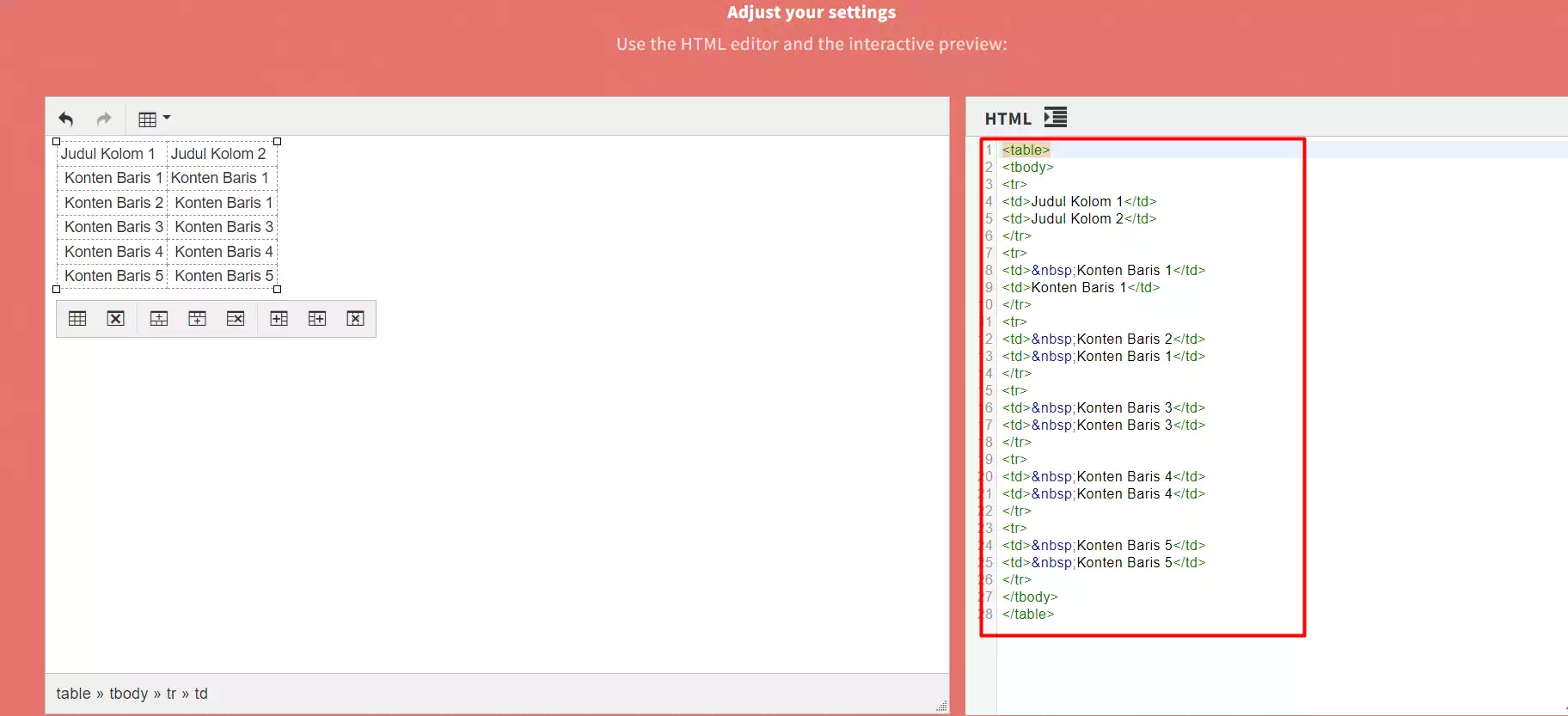The width and height of the screenshot is (1568, 716).
Task: Select 'td' in the element path bar
Action: click(201, 694)
